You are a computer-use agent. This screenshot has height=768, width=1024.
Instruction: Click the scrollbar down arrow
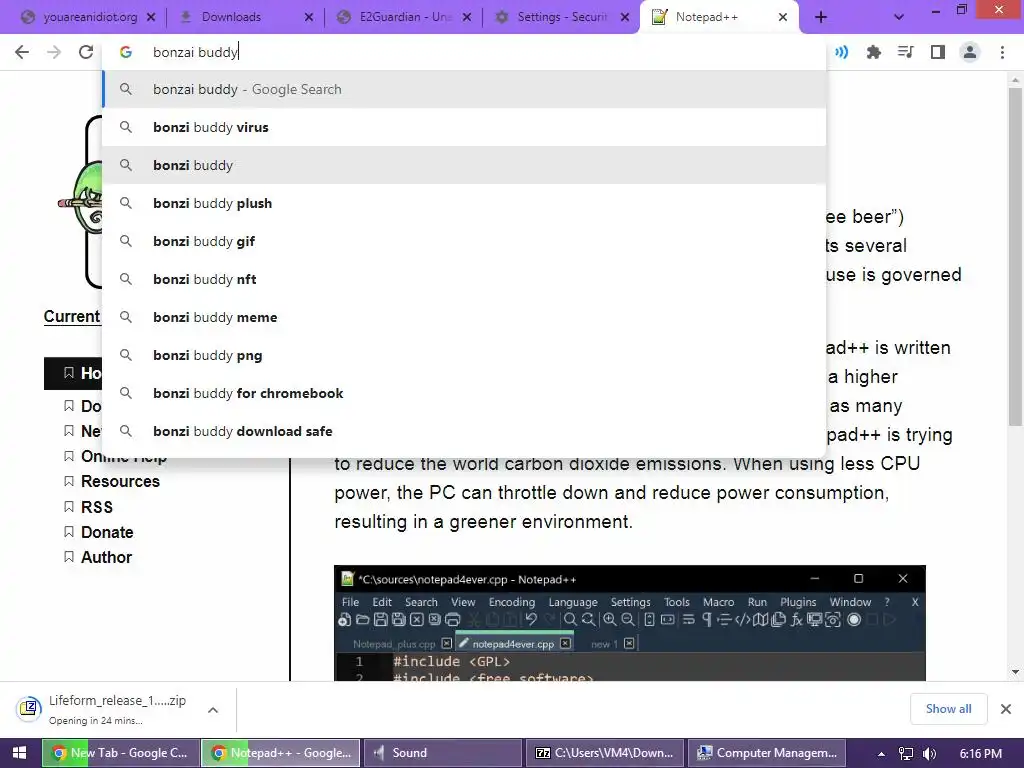1015,672
